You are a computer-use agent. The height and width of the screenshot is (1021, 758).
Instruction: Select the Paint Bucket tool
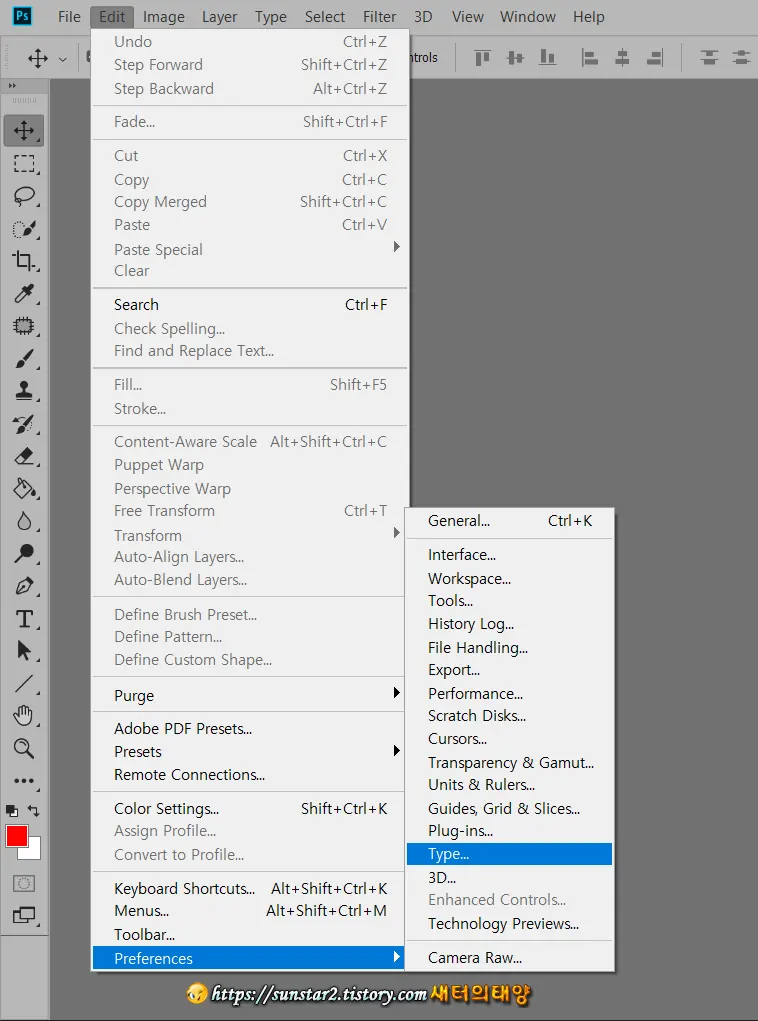pos(24,488)
